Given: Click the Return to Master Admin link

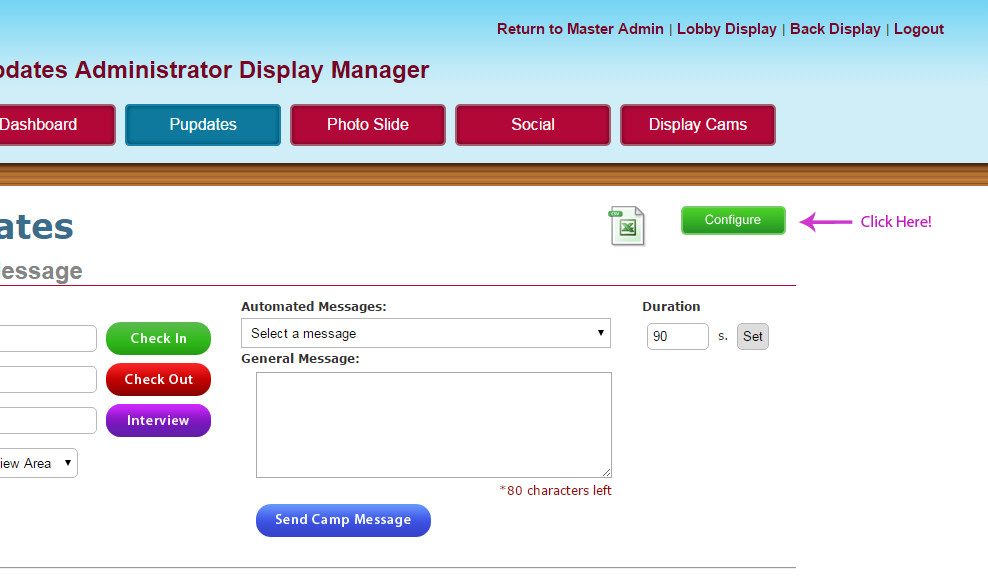Looking at the screenshot, I should pyautogui.click(x=580, y=29).
